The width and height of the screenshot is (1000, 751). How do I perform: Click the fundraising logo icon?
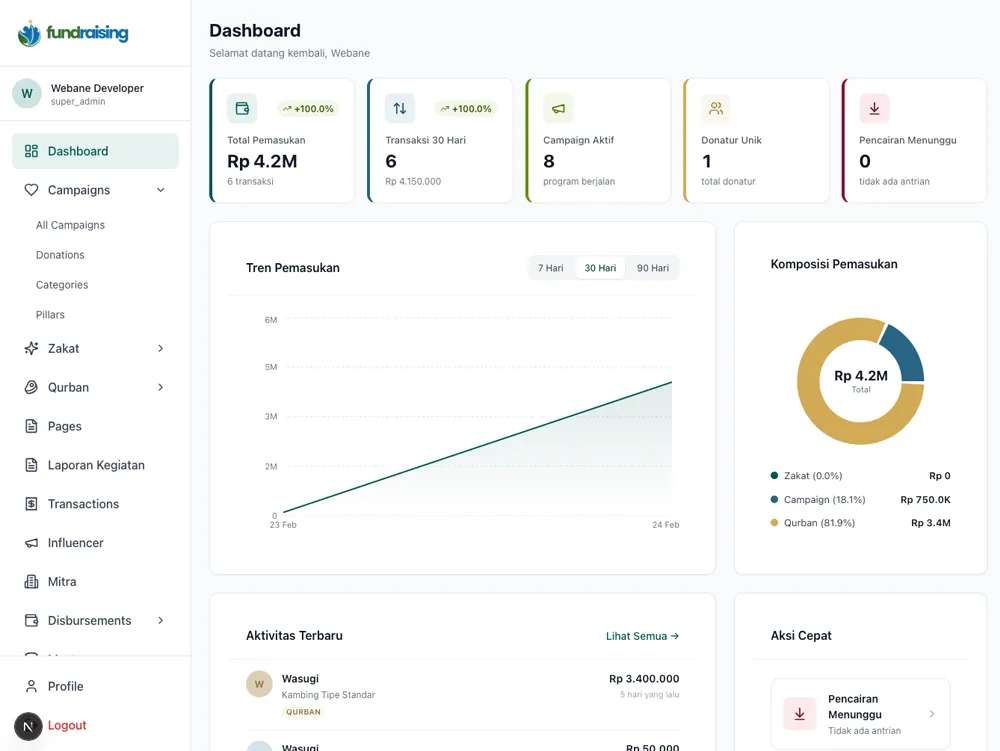pyautogui.click(x=29, y=32)
